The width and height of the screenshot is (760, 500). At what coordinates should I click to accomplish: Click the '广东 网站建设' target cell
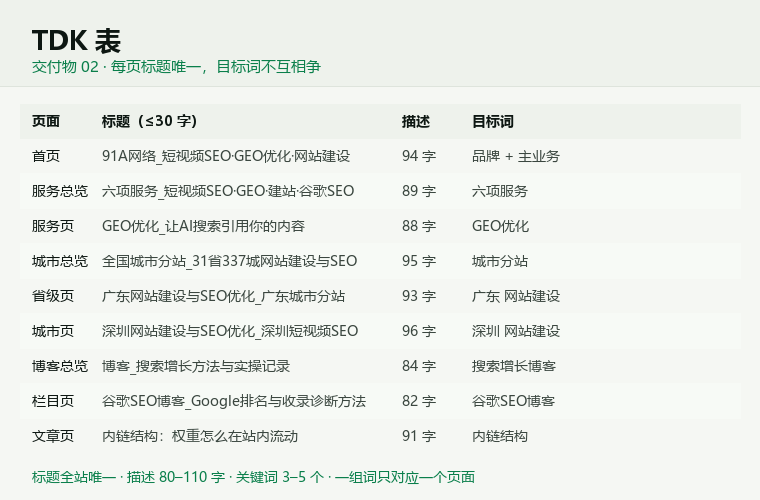point(516,296)
